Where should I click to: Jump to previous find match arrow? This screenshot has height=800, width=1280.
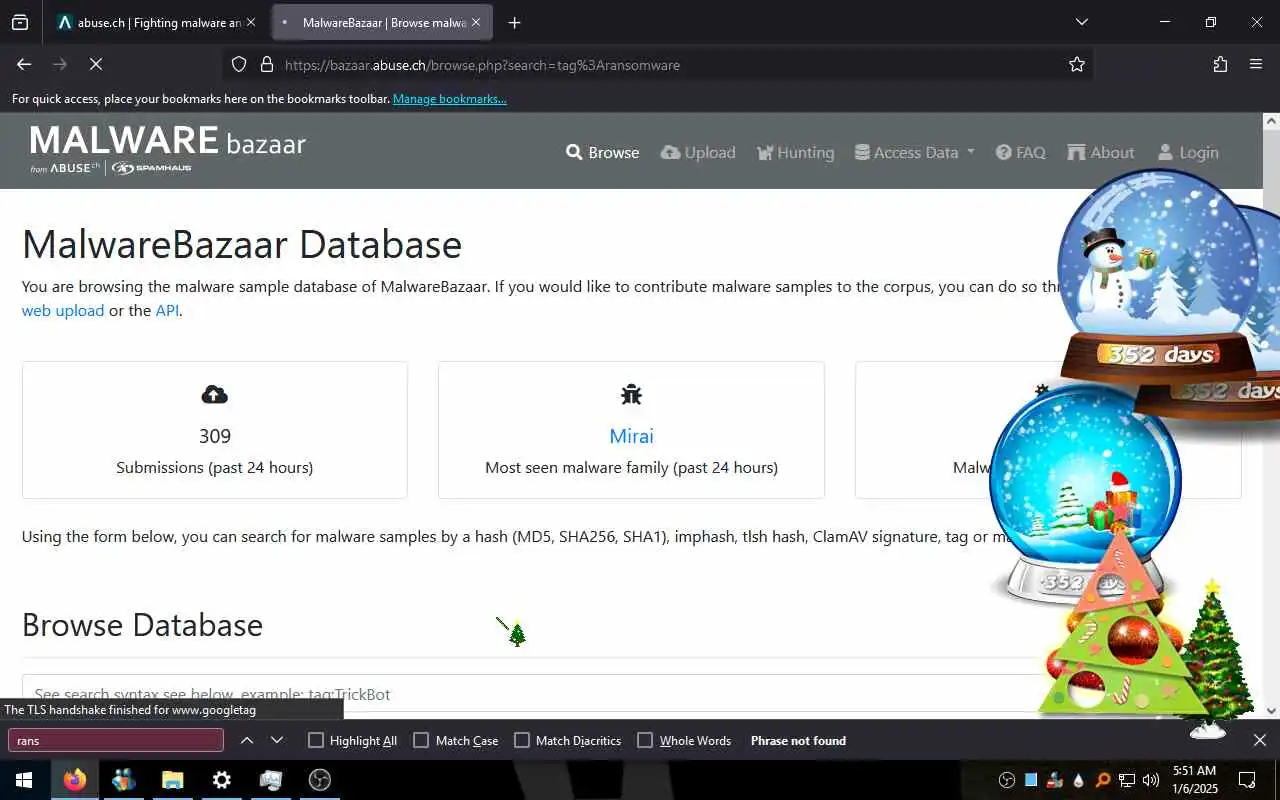tap(247, 740)
